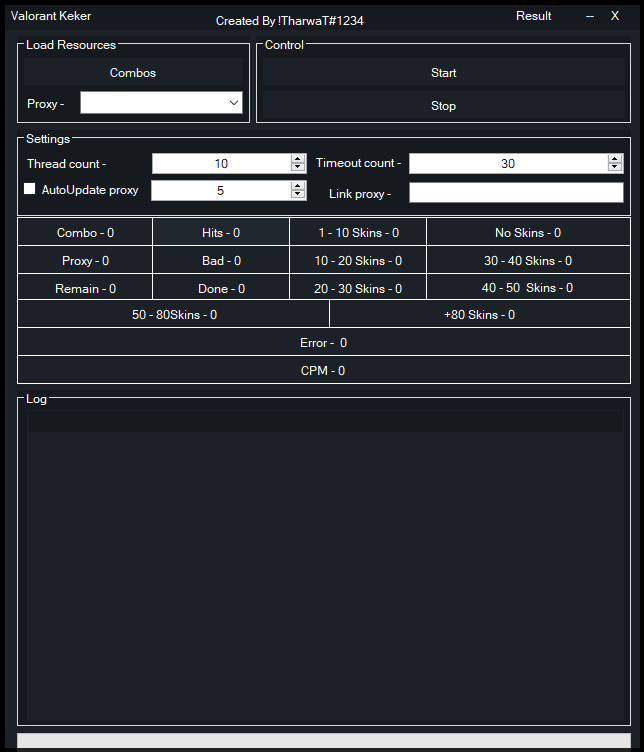The height and width of the screenshot is (752, 644).
Task: Increase AutoUpdate proxy interval up arrow
Action: (298, 186)
